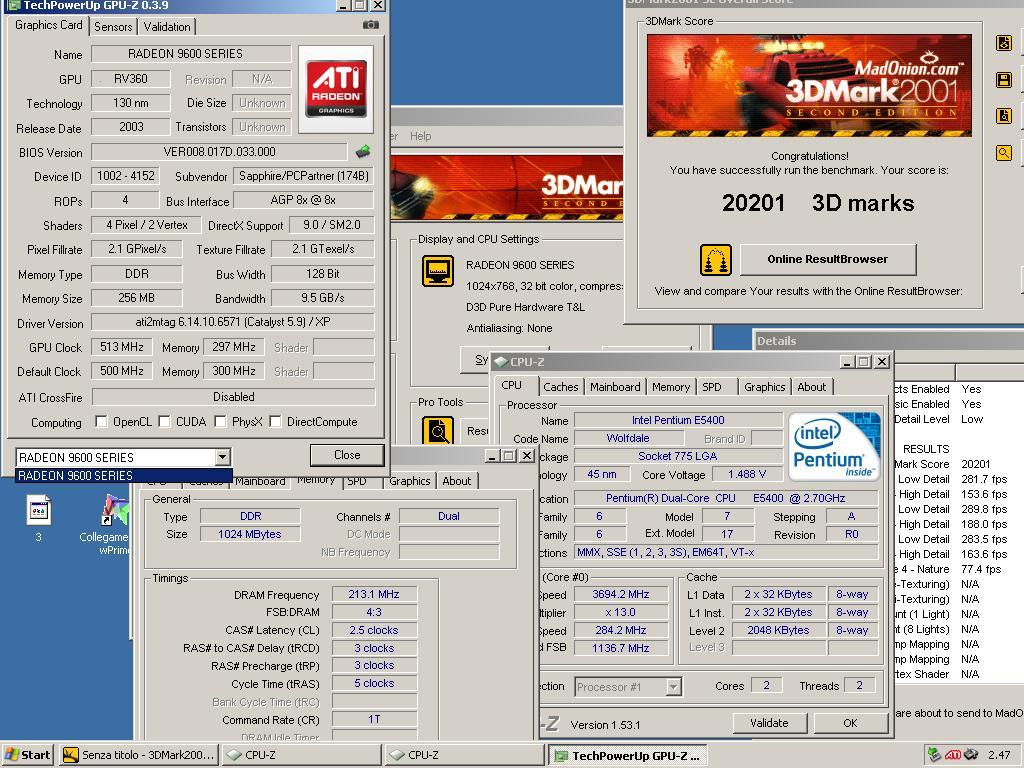This screenshot has width=1024, height=768.
Task: Click the ATI tray icon in the system tray
Action: coord(953,755)
